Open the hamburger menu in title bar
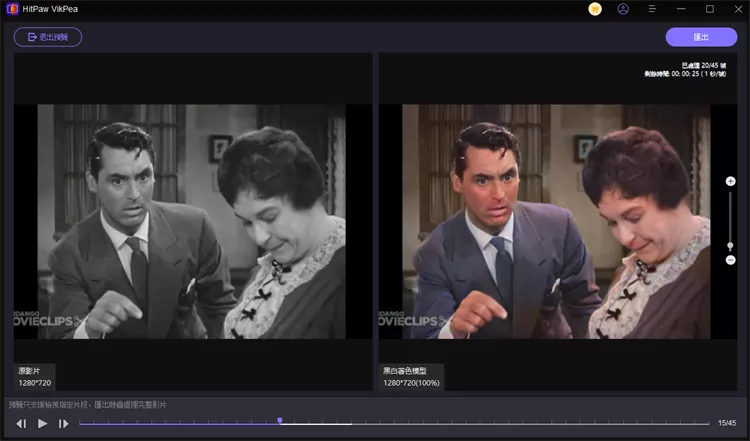 click(652, 9)
